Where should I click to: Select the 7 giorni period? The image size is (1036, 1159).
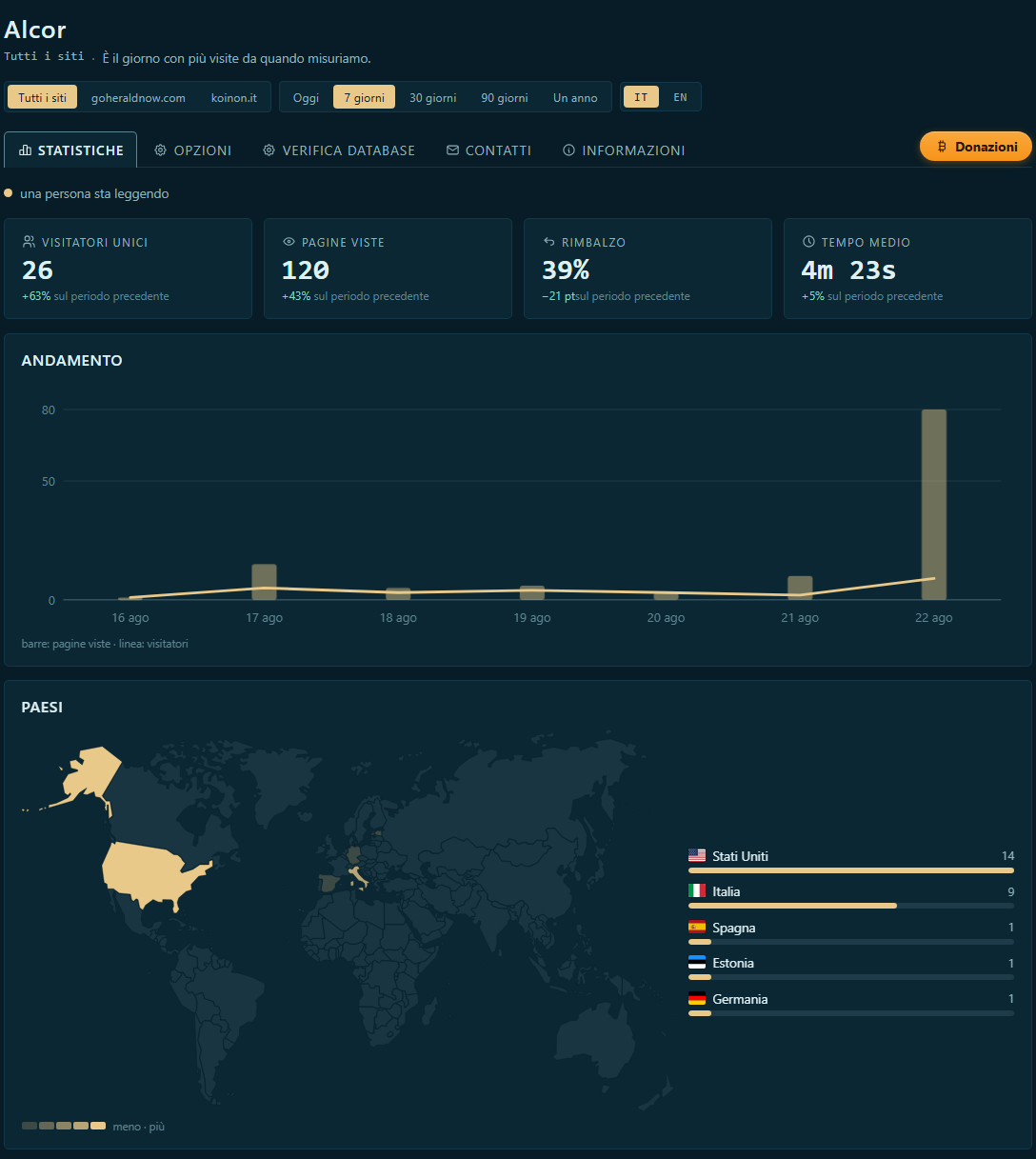point(365,97)
